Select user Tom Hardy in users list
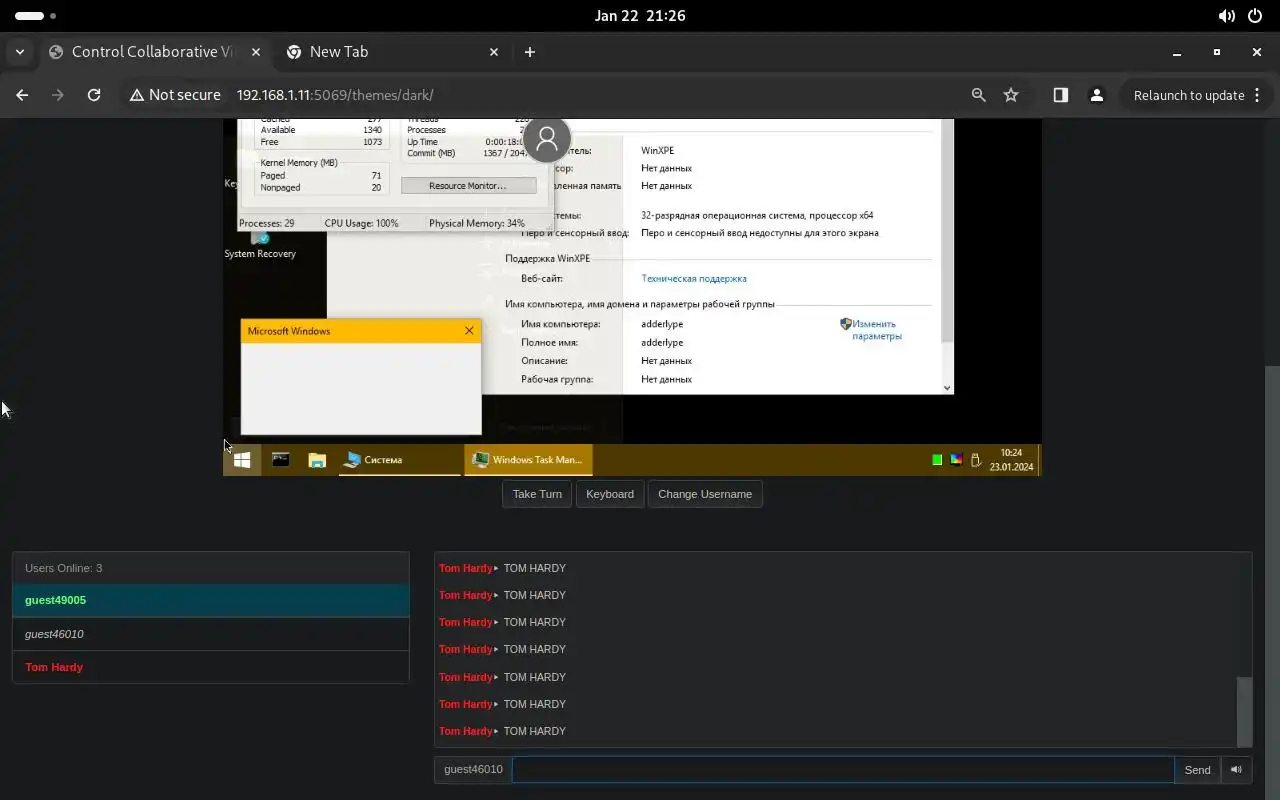This screenshot has width=1280, height=800. tap(211, 667)
